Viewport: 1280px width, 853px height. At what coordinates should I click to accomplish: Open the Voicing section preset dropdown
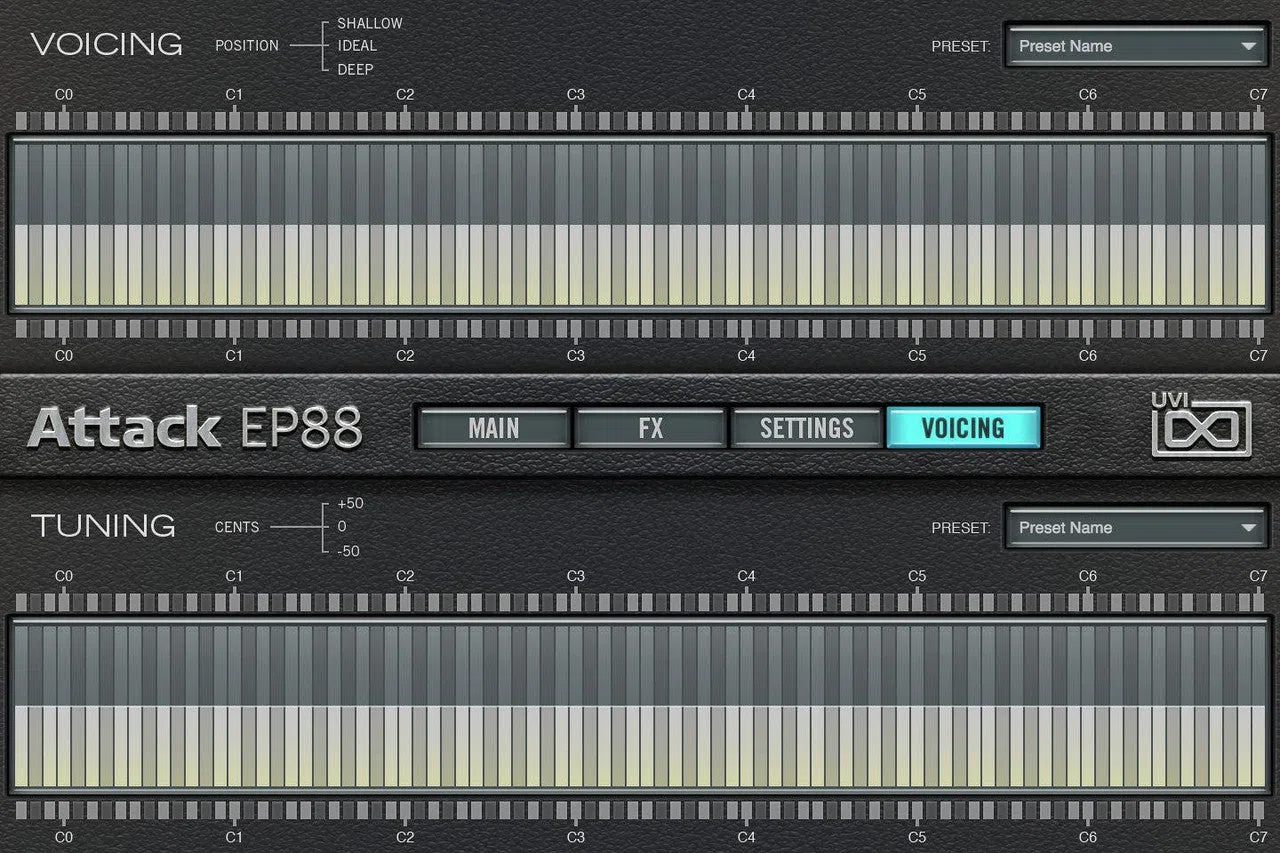pyautogui.click(x=1136, y=46)
